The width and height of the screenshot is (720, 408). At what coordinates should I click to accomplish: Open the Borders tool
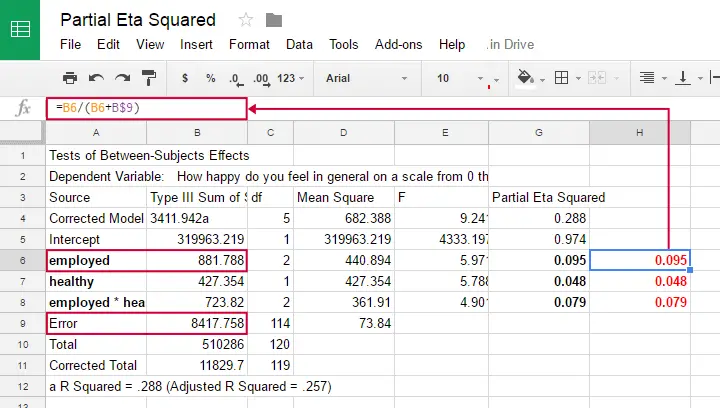click(x=562, y=78)
